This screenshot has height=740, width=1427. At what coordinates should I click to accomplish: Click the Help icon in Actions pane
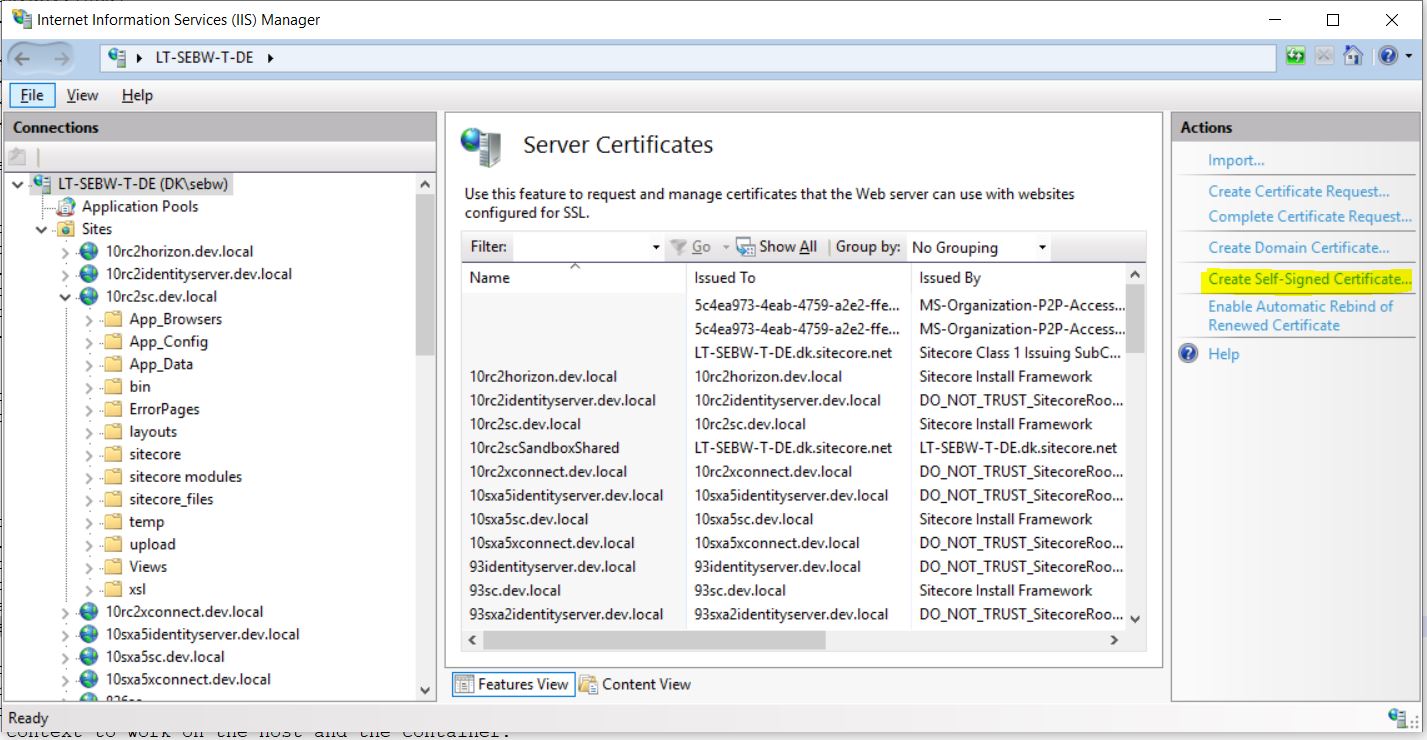coord(1188,353)
